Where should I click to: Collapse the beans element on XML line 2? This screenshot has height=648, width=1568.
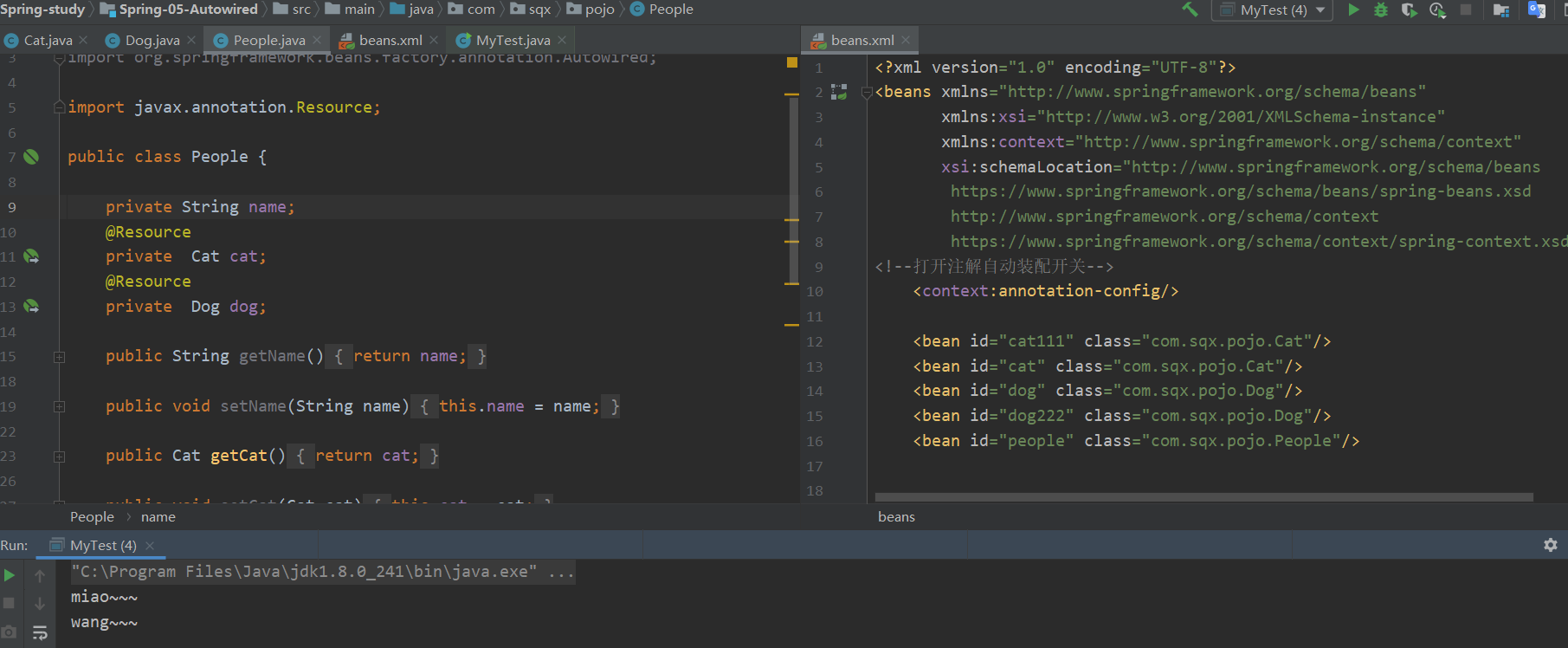[867, 92]
